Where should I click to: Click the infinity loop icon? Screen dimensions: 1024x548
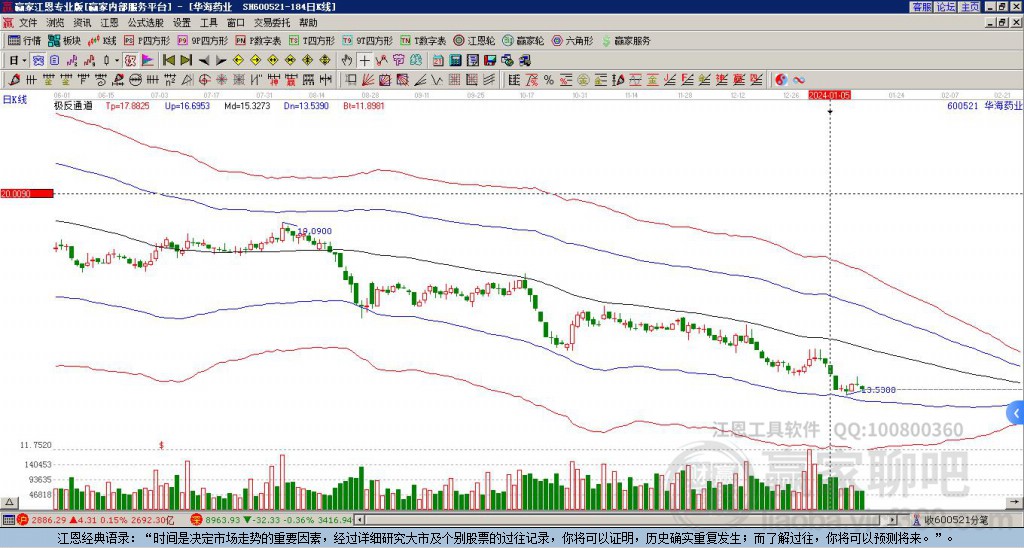point(799,80)
